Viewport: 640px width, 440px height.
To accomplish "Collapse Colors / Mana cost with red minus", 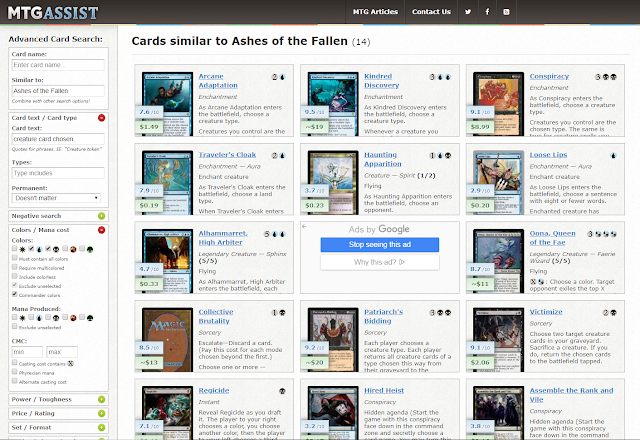I will pyautogui.click(x=102, y=230).
